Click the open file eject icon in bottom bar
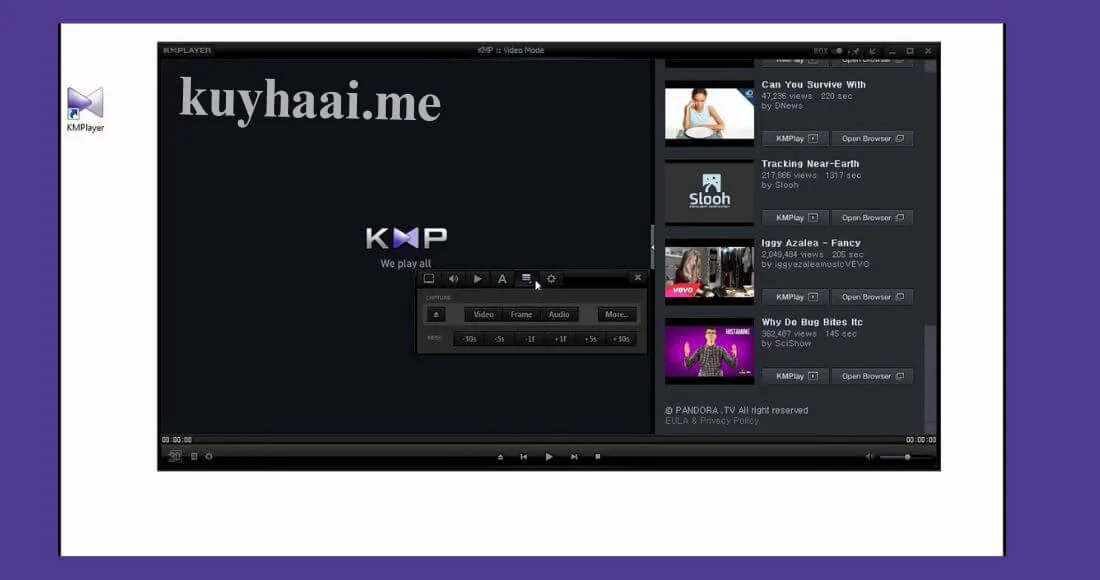Image resolution: width=1100 pixels, height=580 pixels. tap(500, 457)
